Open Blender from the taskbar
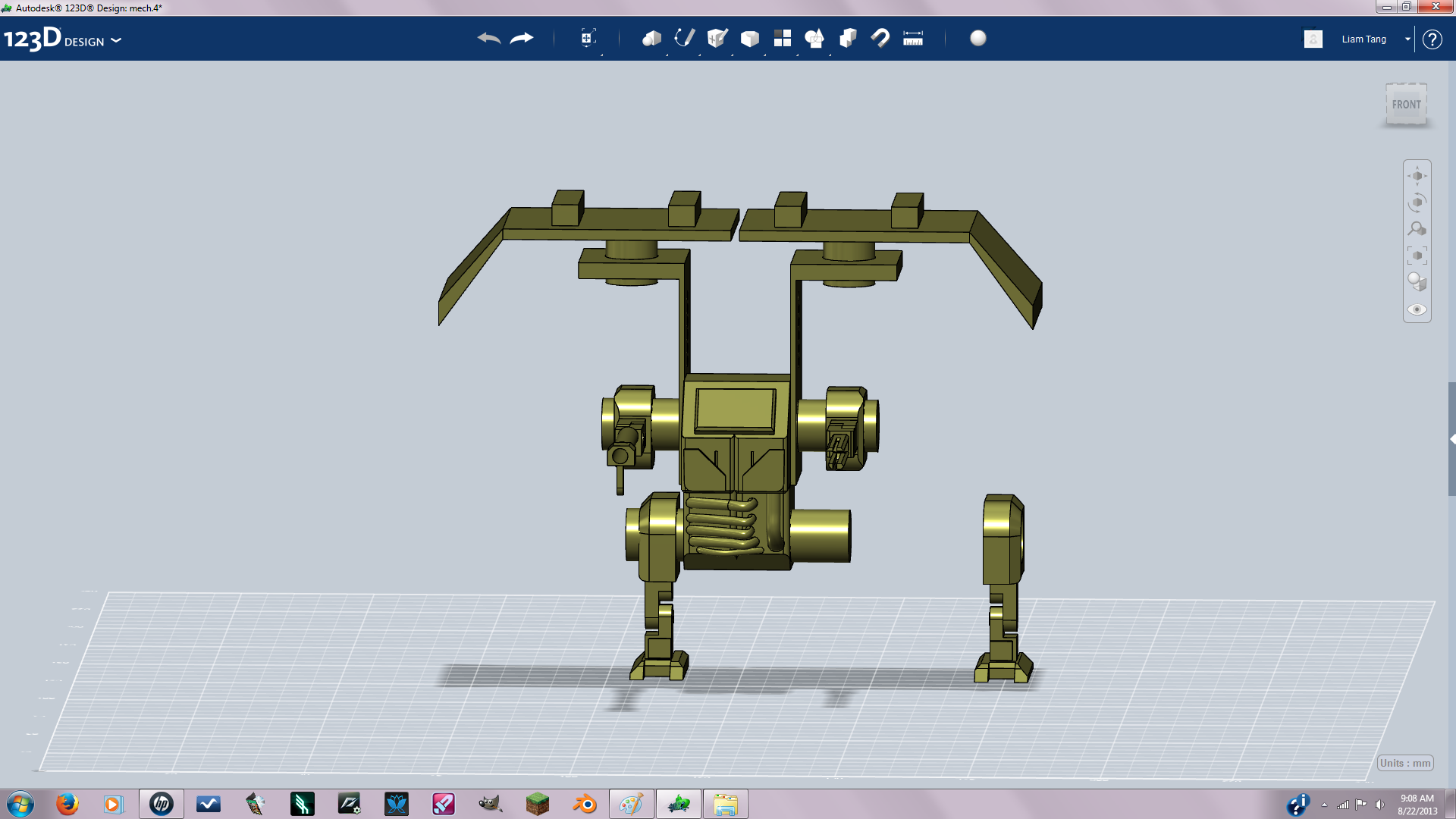 585,804
